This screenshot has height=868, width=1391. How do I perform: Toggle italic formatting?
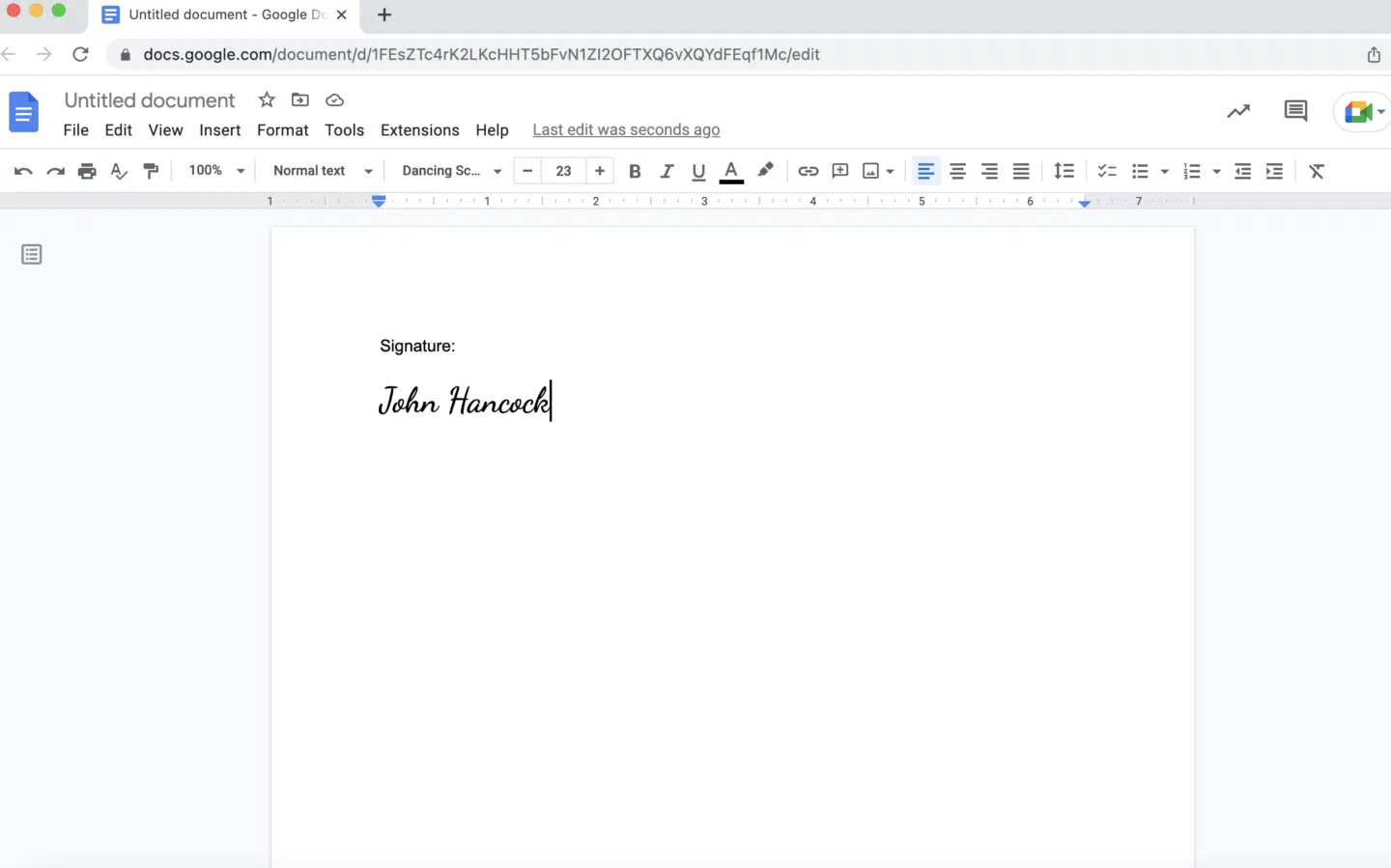pos(667,171)
